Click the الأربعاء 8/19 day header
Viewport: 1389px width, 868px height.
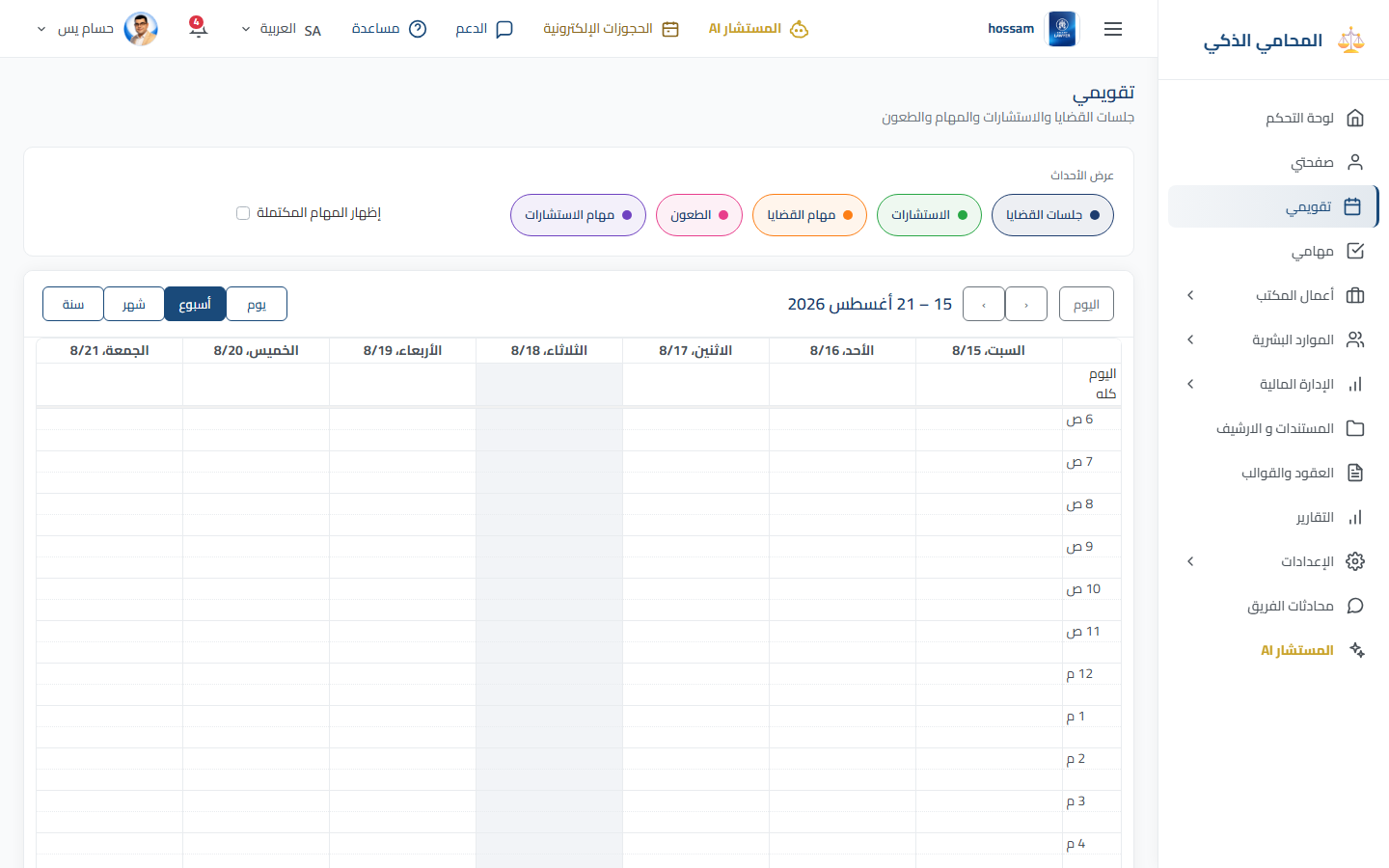point(402,350)
